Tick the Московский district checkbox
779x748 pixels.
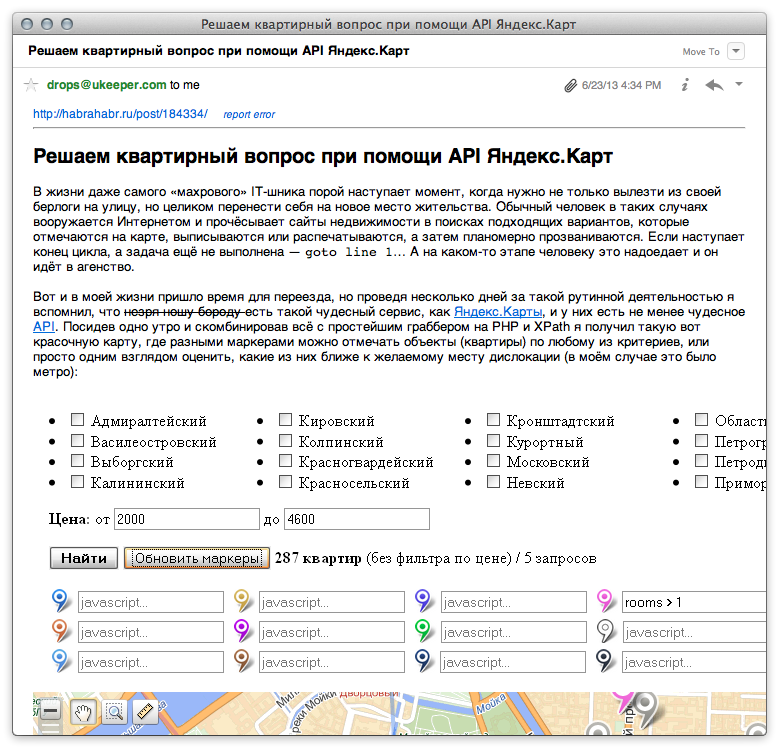493,462
